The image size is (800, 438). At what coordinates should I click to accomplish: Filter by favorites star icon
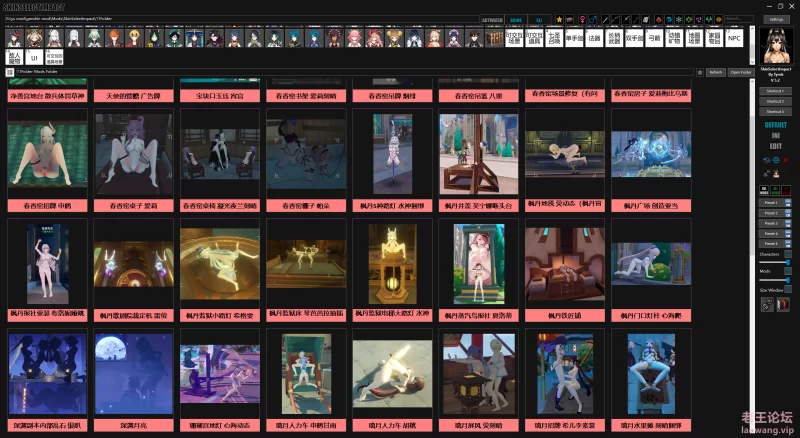click(559, 19)
